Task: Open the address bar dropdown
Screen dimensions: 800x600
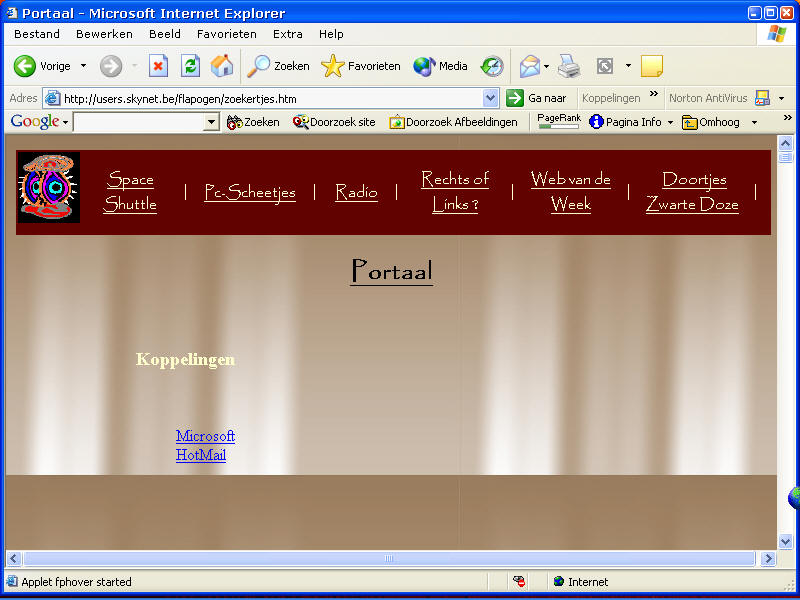Action: 490,98
